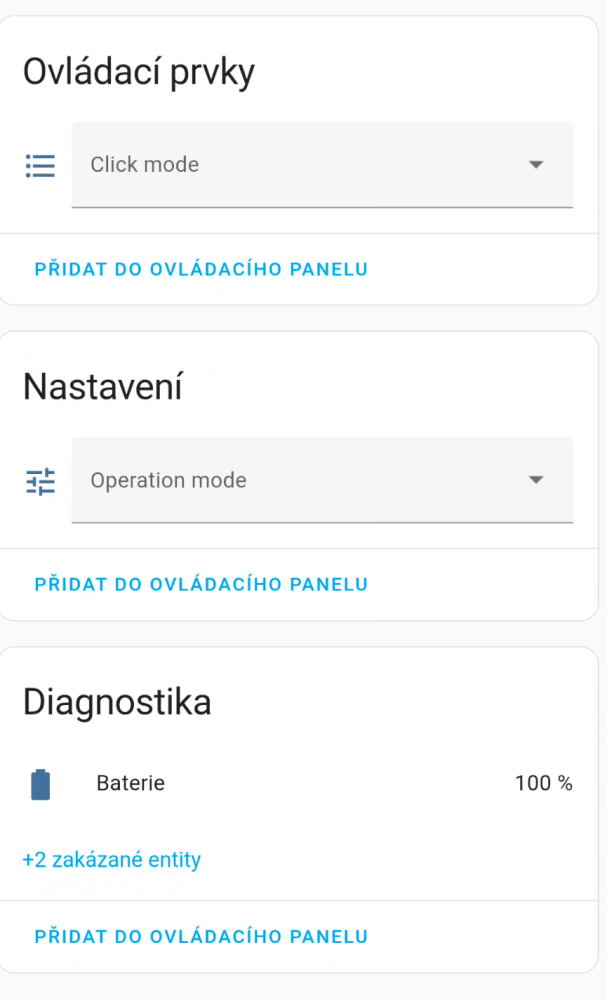This screenshot has height=1000, width=607.
Task: Click PŘIDAT DO OVLÁDACÍHO PANELU under Nastavení
Action: (x=201, y=584)
